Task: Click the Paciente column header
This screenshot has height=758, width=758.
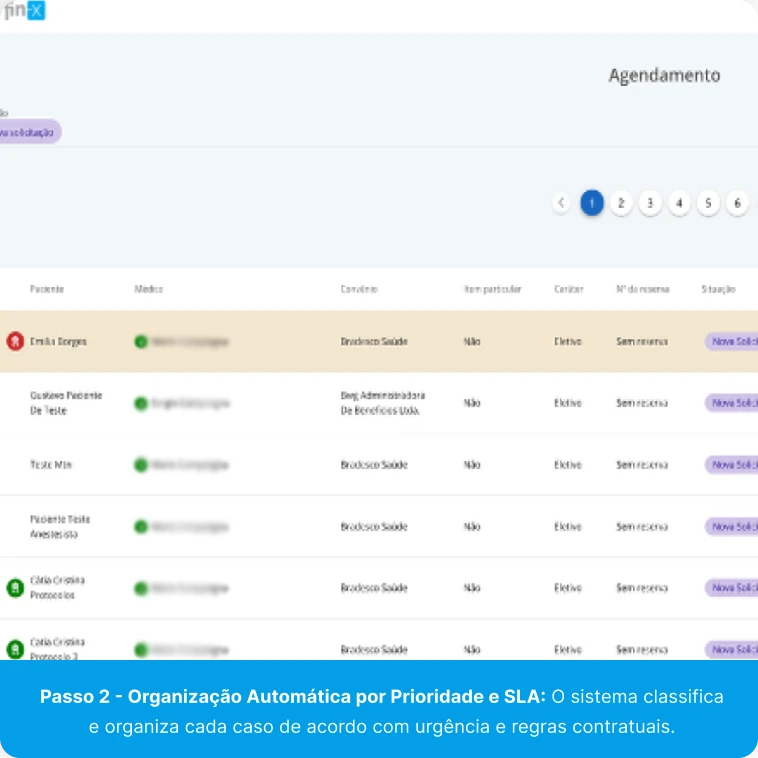Action: (47, 289)
